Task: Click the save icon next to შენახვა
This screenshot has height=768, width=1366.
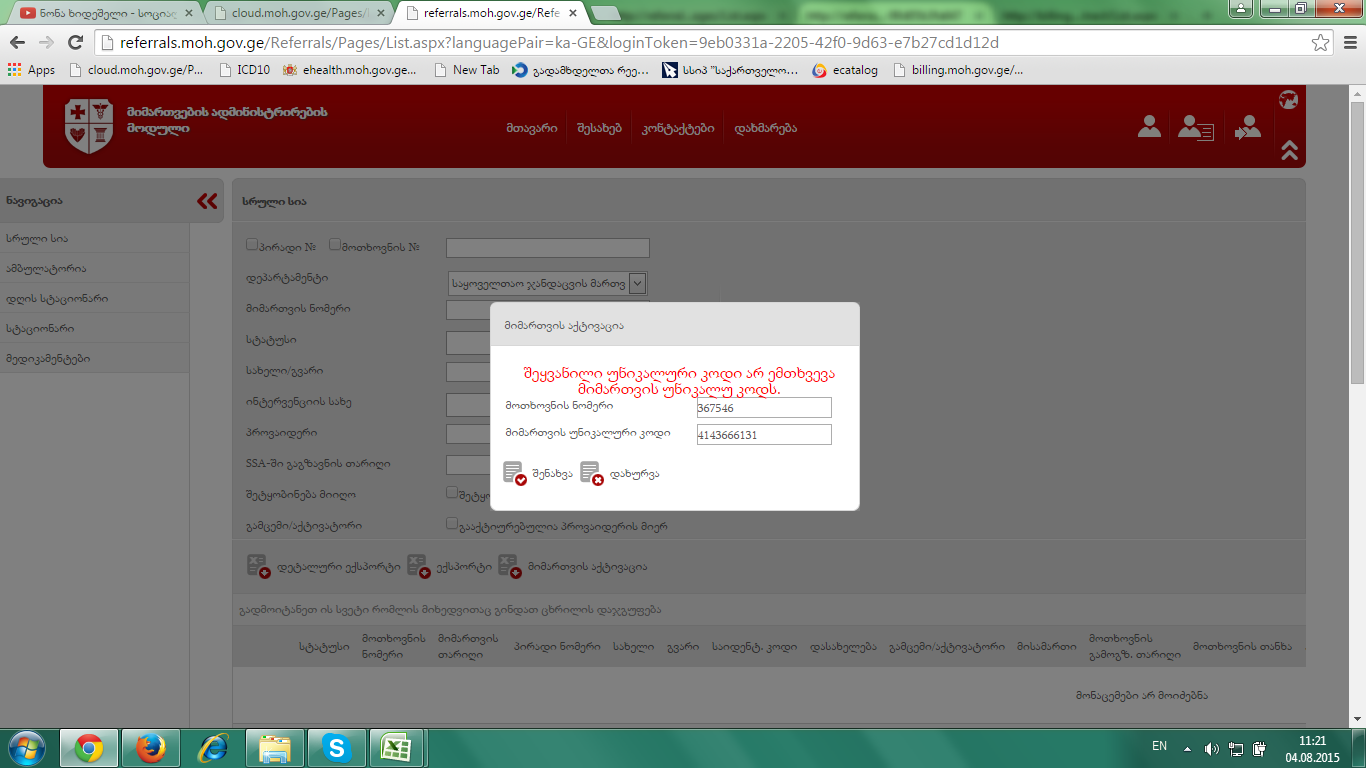Action: pos(514,474)
